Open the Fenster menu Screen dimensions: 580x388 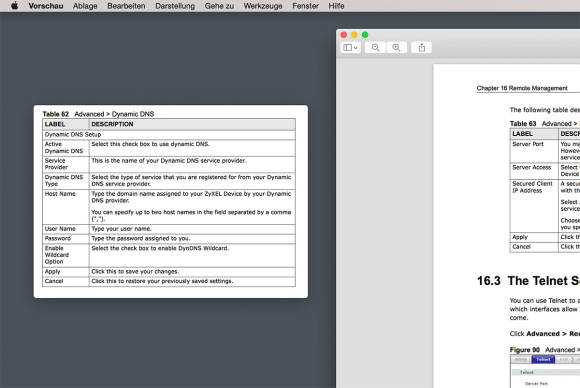coord(305,6)
